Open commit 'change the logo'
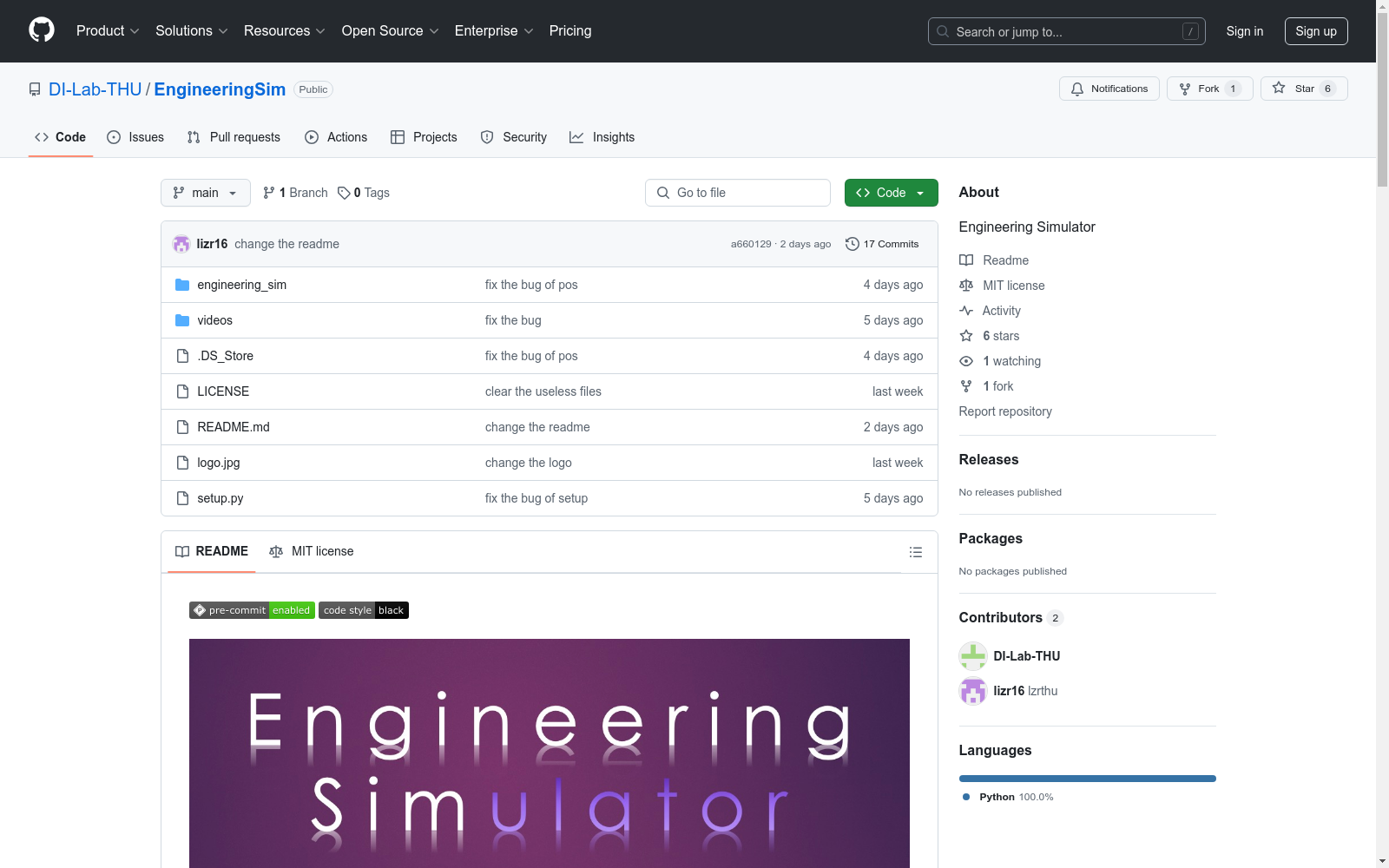 coord(529,463)
